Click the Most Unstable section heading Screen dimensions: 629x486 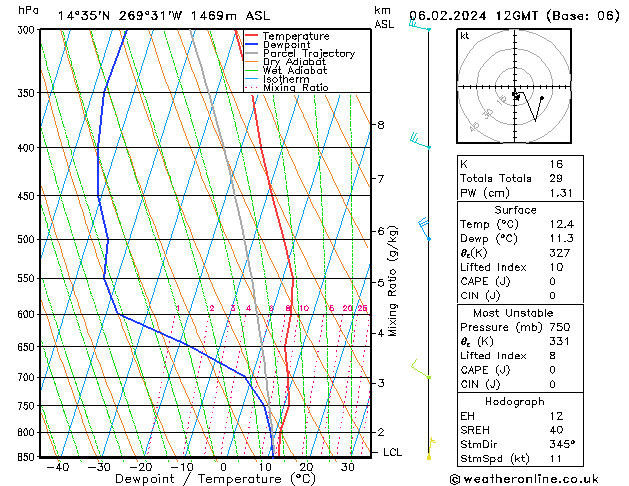513,313
